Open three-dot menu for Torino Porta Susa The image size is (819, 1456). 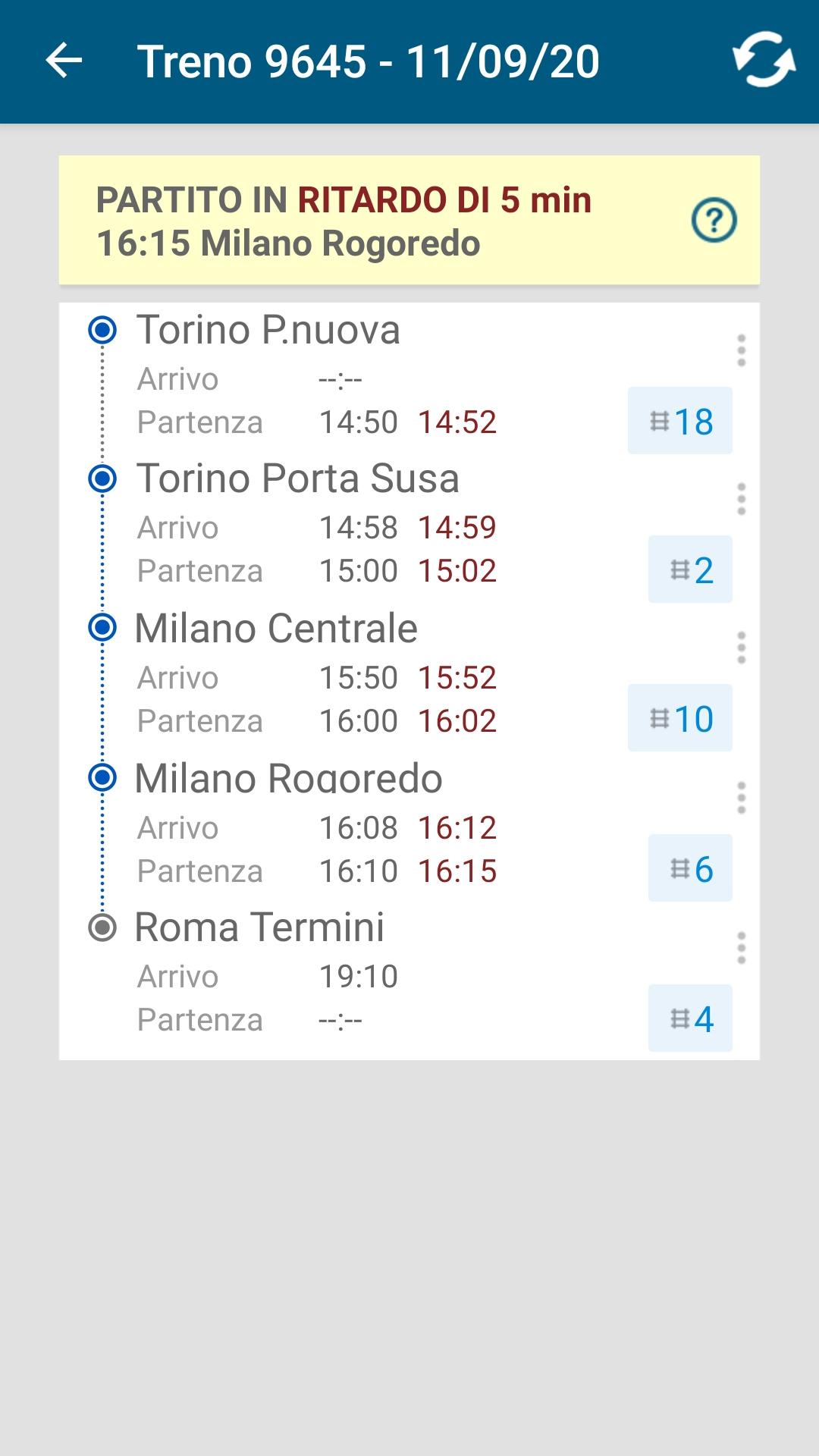741,499
